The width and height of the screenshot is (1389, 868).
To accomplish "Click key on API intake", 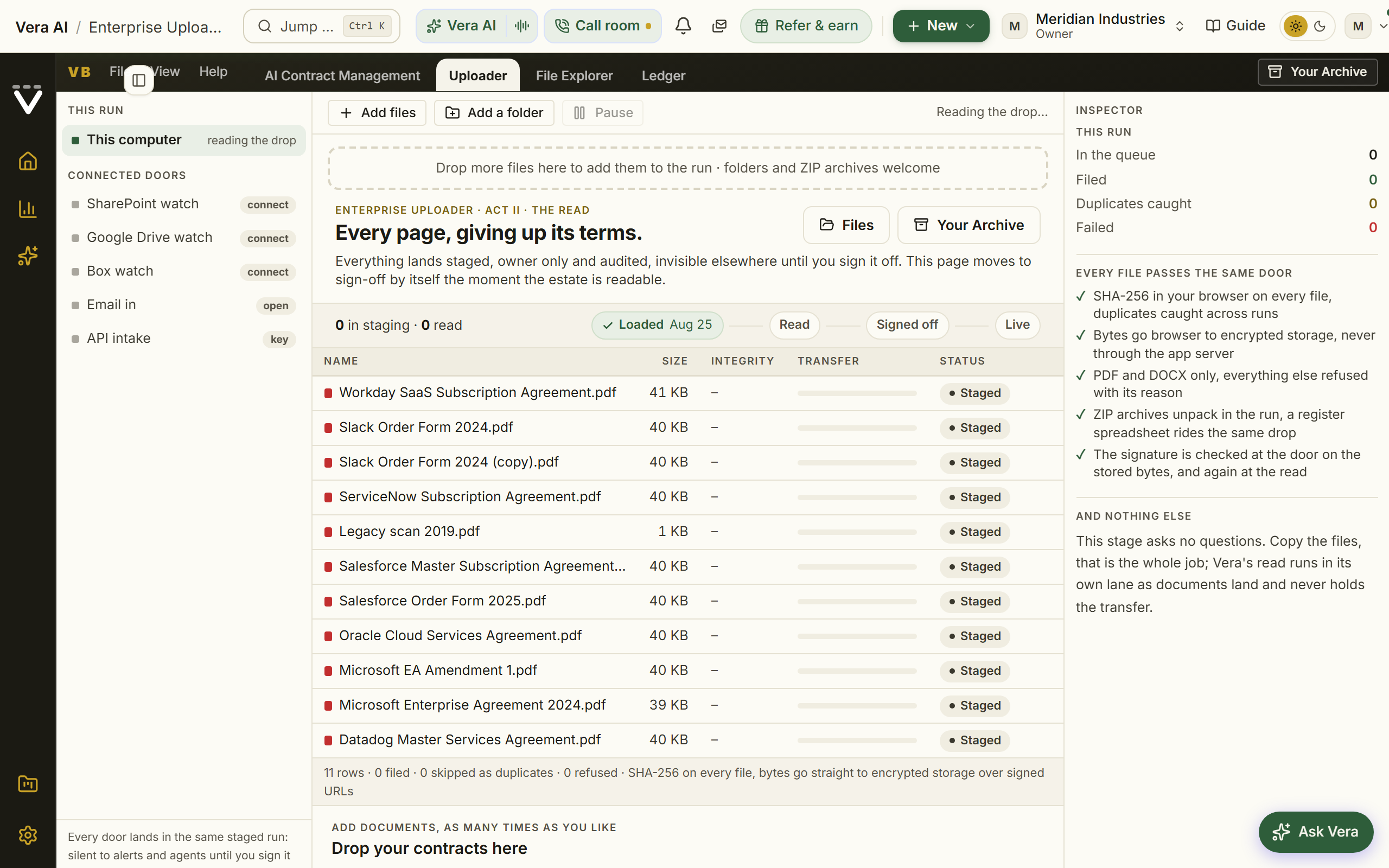I will click(x=279, y=339).
